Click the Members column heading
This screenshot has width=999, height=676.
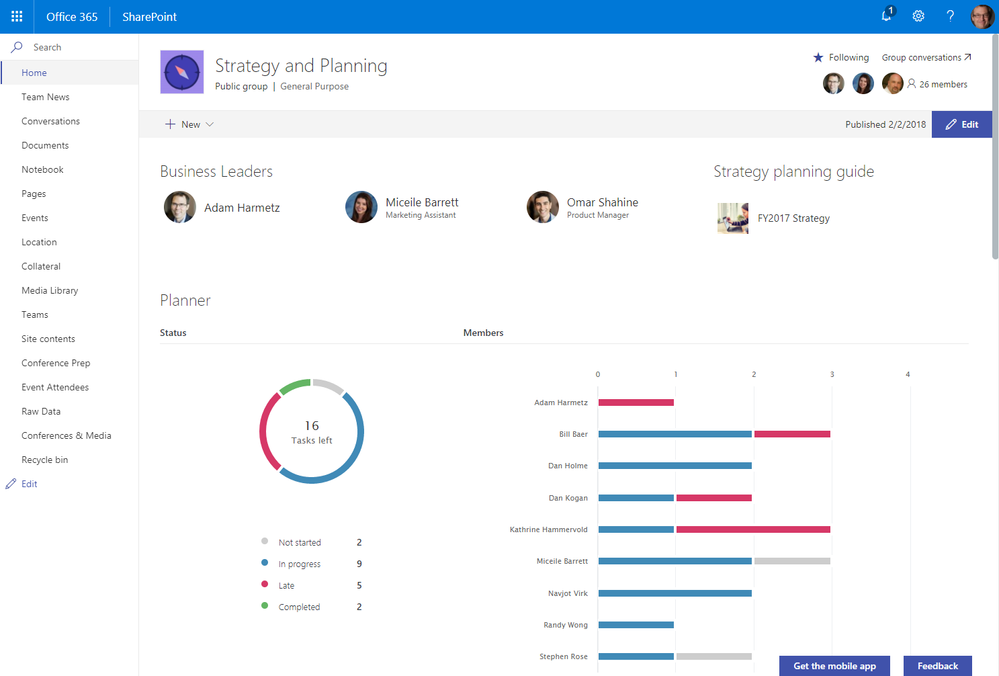[483, 333]
